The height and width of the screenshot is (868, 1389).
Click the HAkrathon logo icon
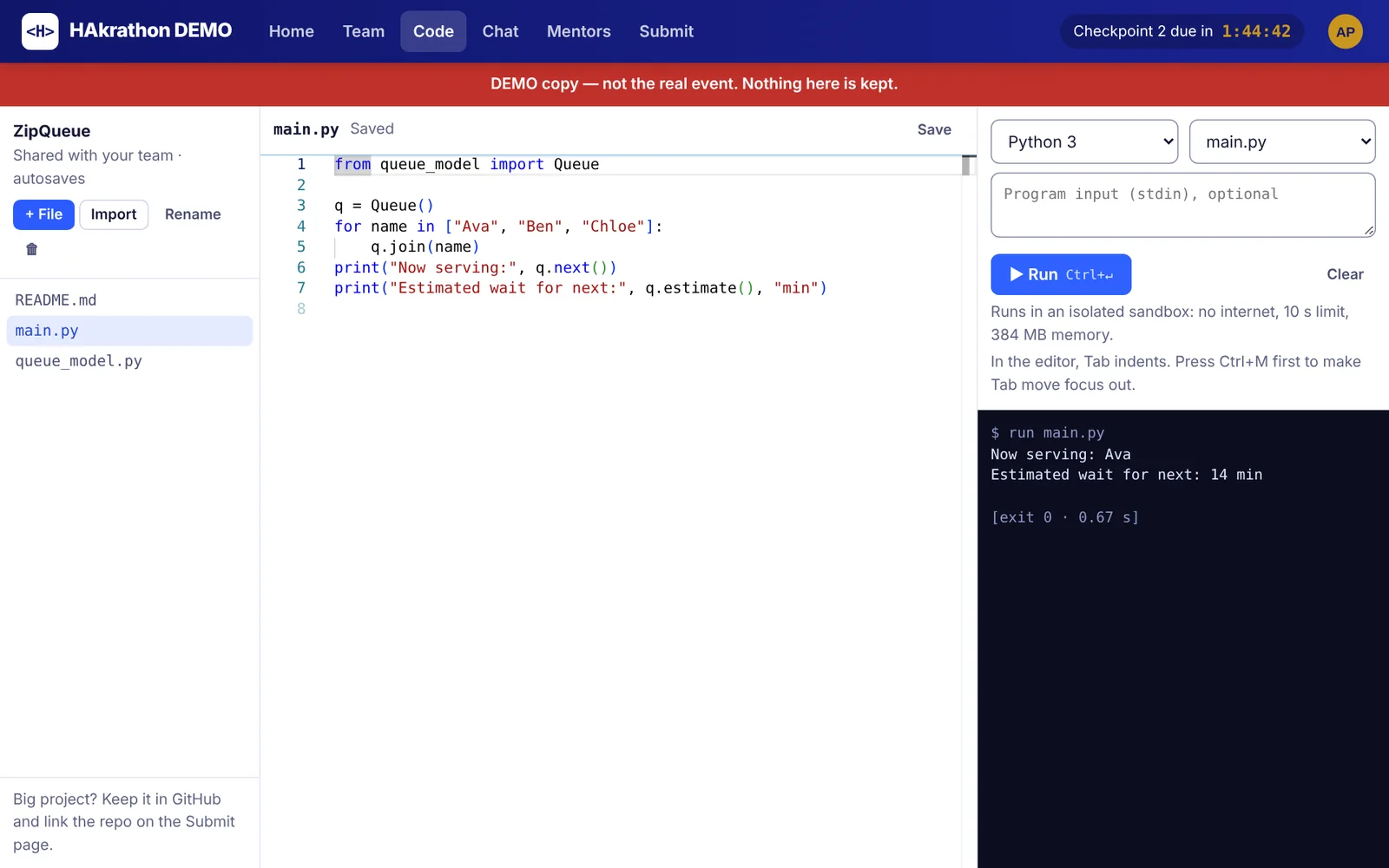(x=40, y=31)
